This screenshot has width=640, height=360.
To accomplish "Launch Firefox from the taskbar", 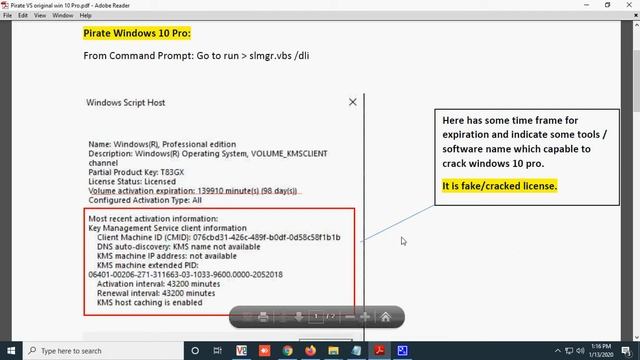I will pyautogui.click(x=310, y=351).
